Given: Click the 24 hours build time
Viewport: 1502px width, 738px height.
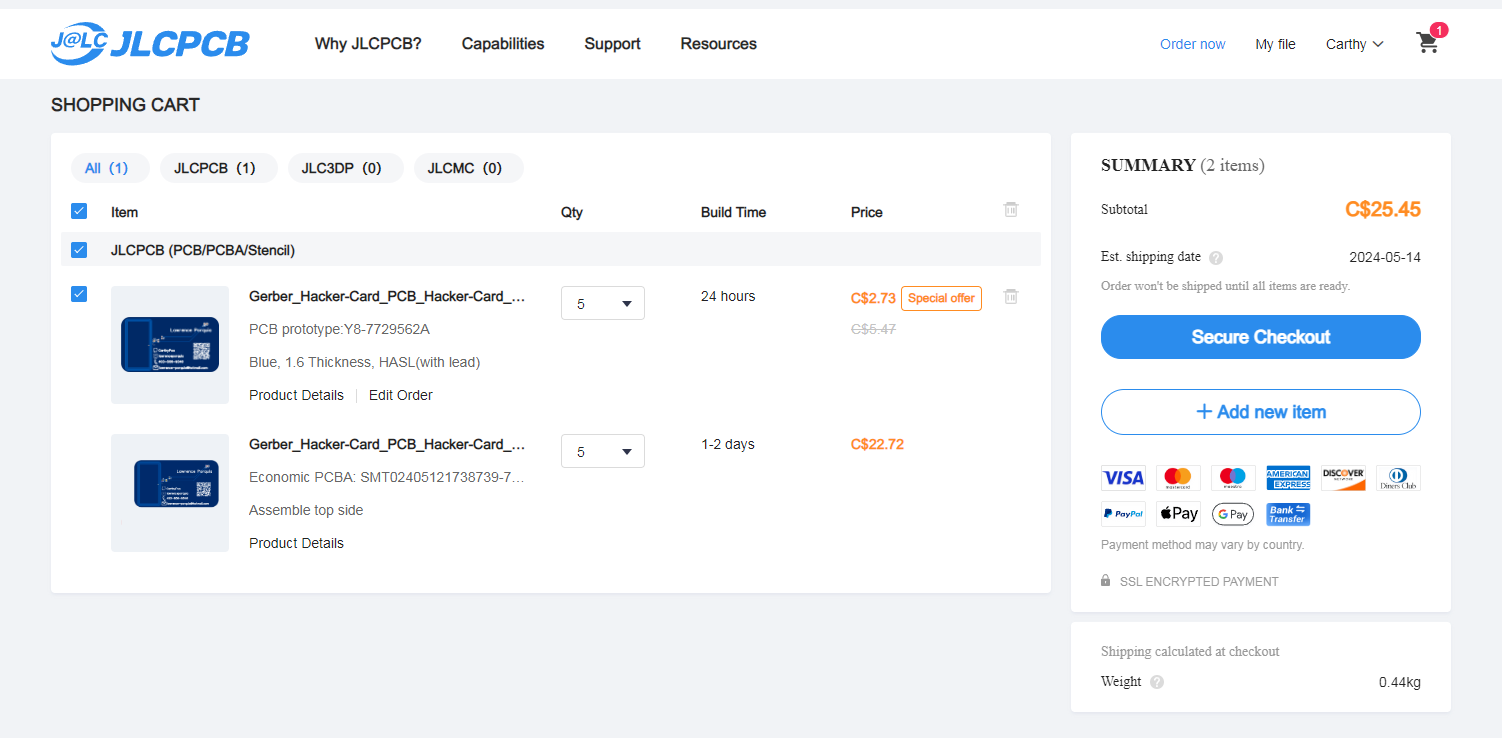Looking at the screenshot, I should click(x=728, y=296).
